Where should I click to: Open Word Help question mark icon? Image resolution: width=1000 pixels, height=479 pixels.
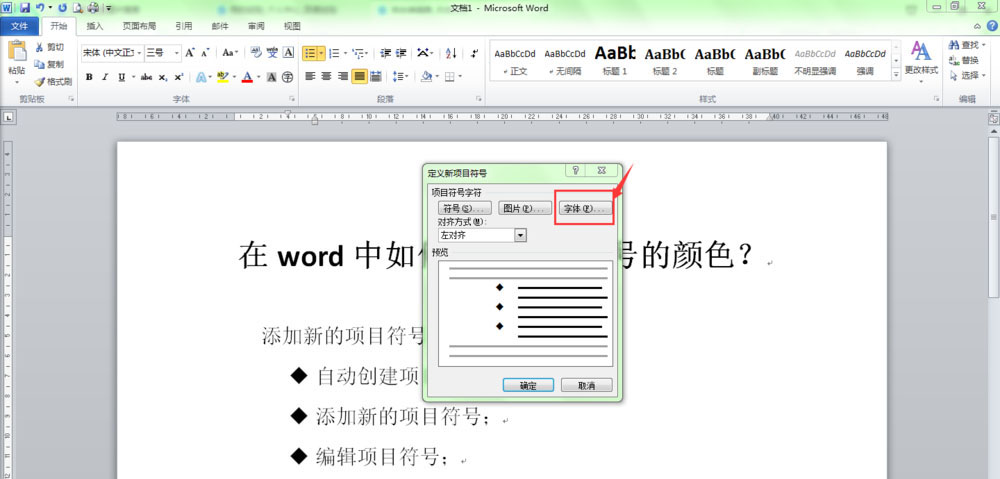(x=992, y=26)
